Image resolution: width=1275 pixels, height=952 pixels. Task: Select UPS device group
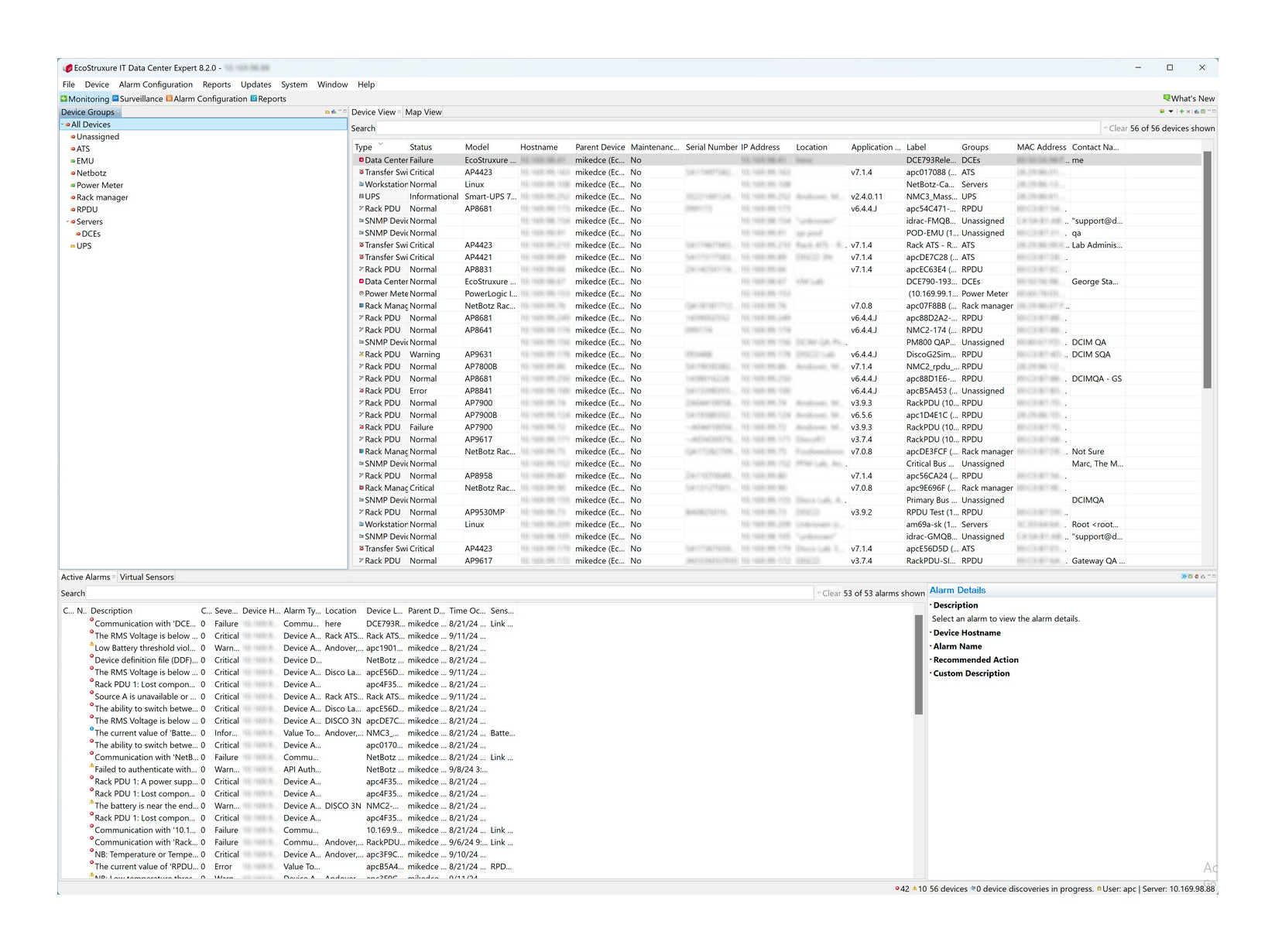pyautogui.click(x=84, y=246)
